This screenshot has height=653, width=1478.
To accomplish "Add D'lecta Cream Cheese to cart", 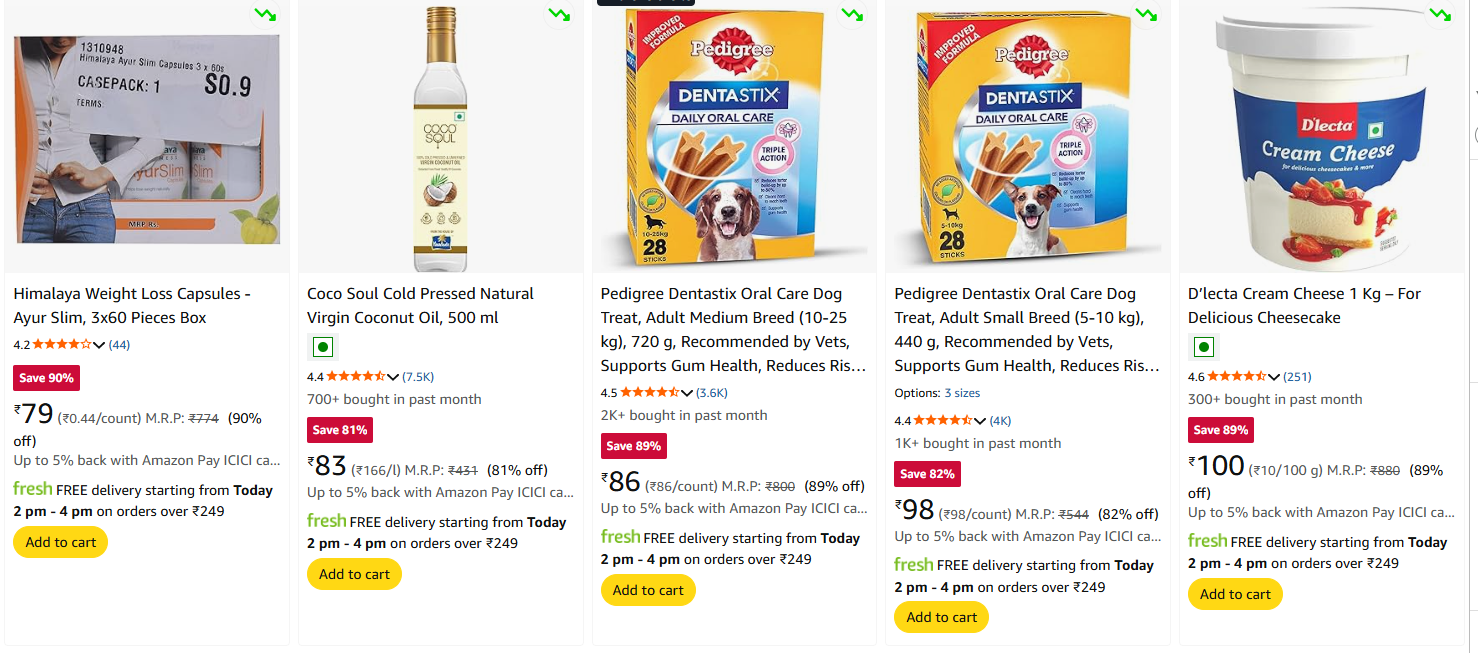I will pos(1235,594).
